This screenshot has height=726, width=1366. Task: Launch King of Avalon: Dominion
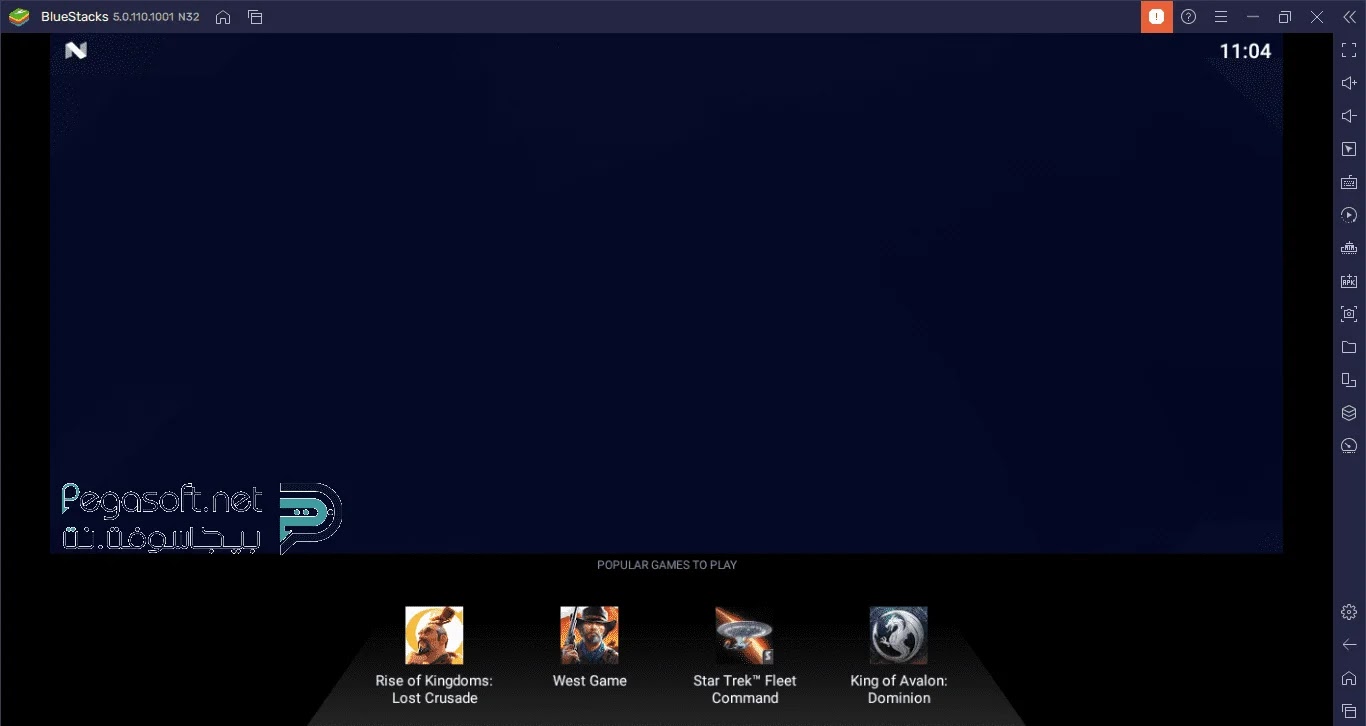899,635
